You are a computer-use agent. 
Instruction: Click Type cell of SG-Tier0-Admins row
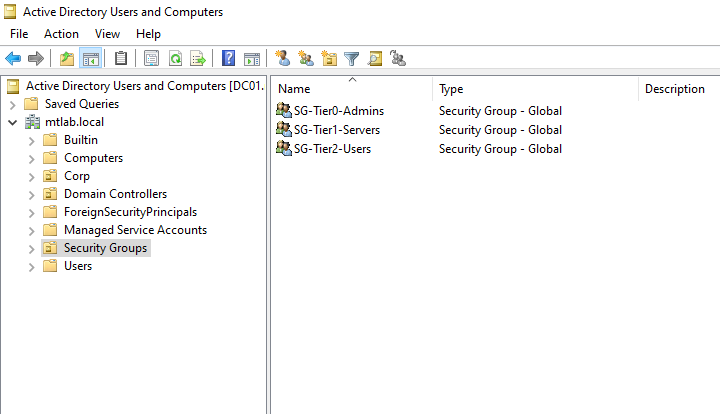500,111
